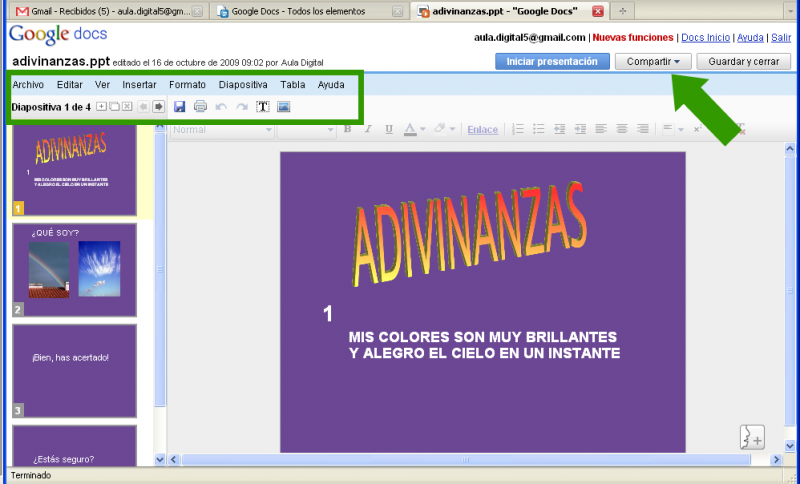Align text to the left
Viewport: 800px width, 484px height.
coord(601,129)
